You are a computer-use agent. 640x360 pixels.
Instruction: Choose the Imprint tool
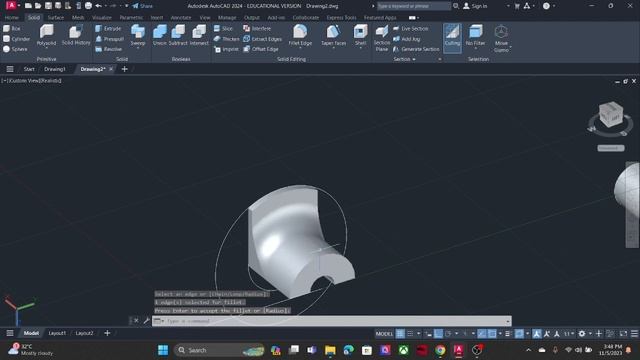(x=226, y=49)
